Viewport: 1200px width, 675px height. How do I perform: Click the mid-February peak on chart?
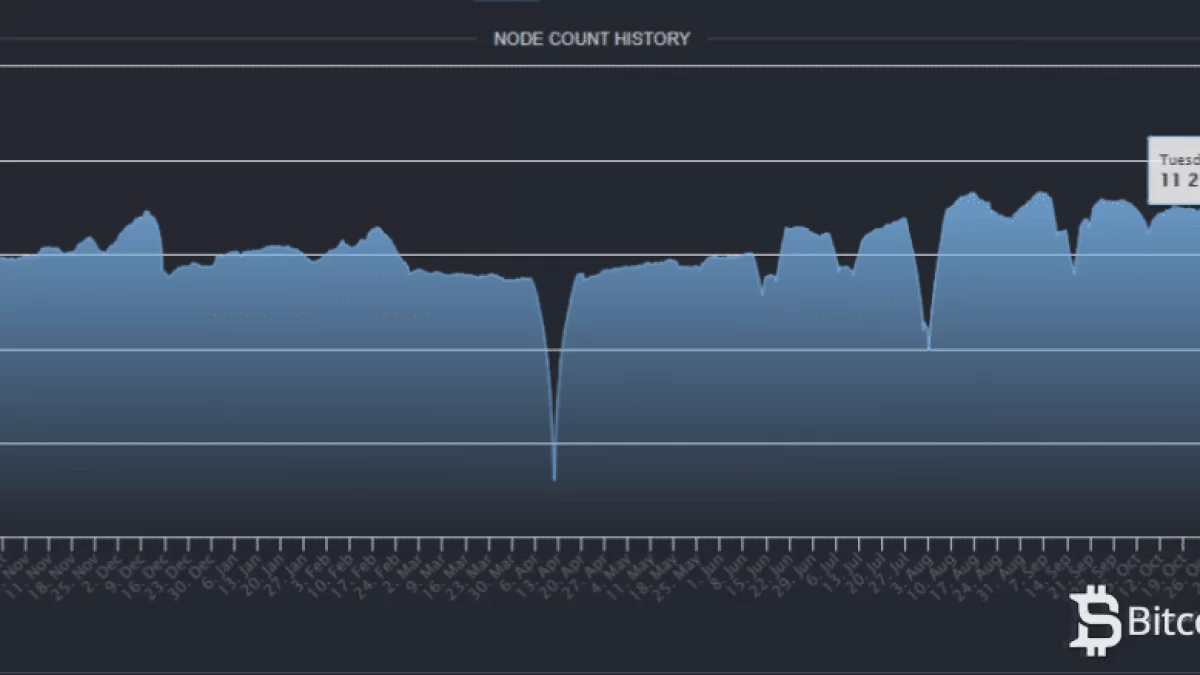376,229
